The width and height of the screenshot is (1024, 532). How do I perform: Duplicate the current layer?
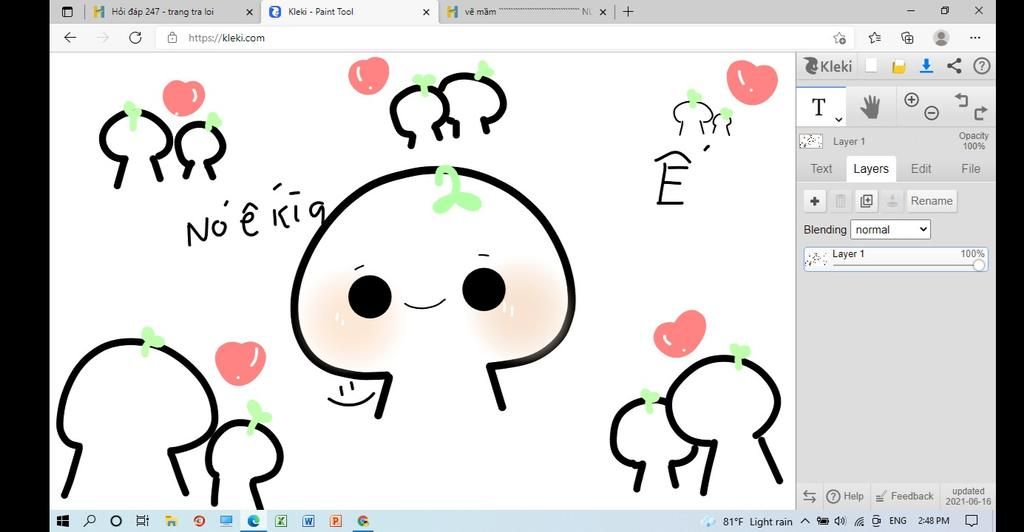[867, 201]
